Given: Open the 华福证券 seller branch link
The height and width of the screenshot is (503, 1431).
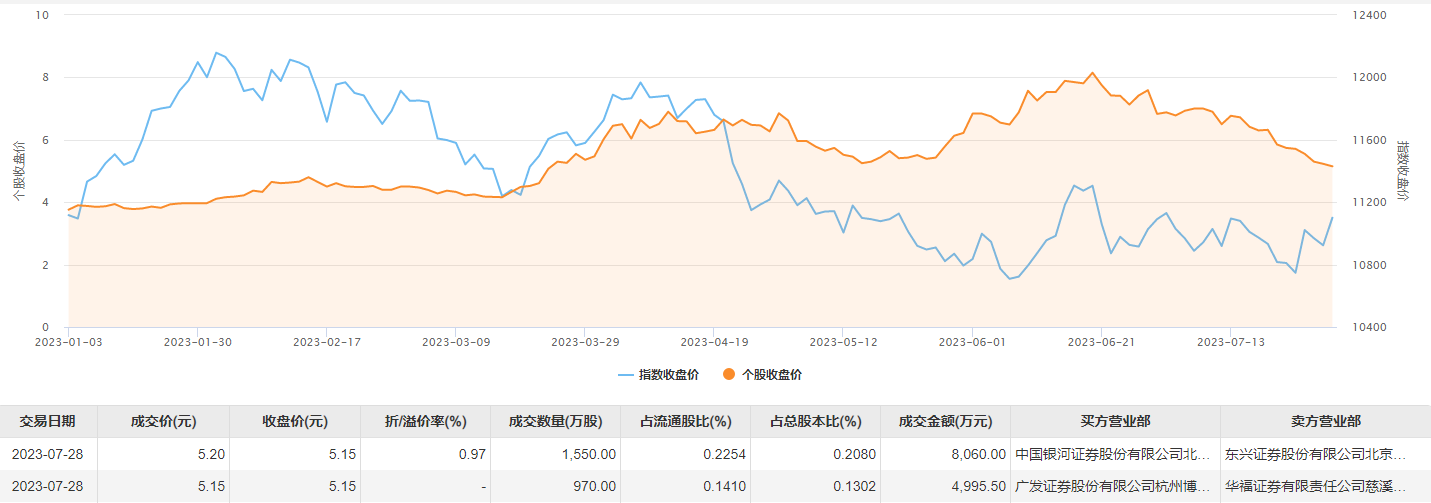Looking at the screenshot, I should (1315, 487).
